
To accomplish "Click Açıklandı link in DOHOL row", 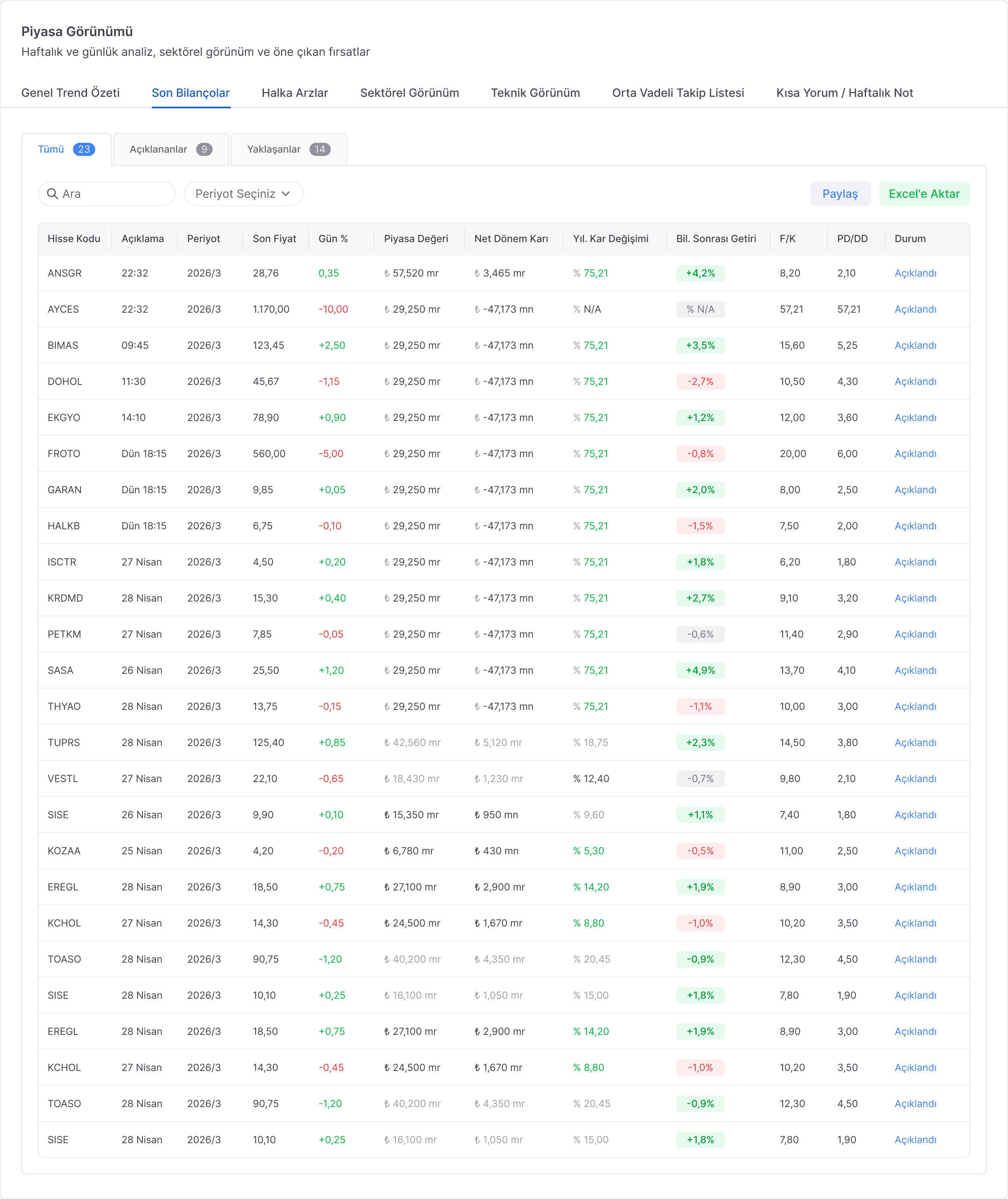I will [915, 381].
